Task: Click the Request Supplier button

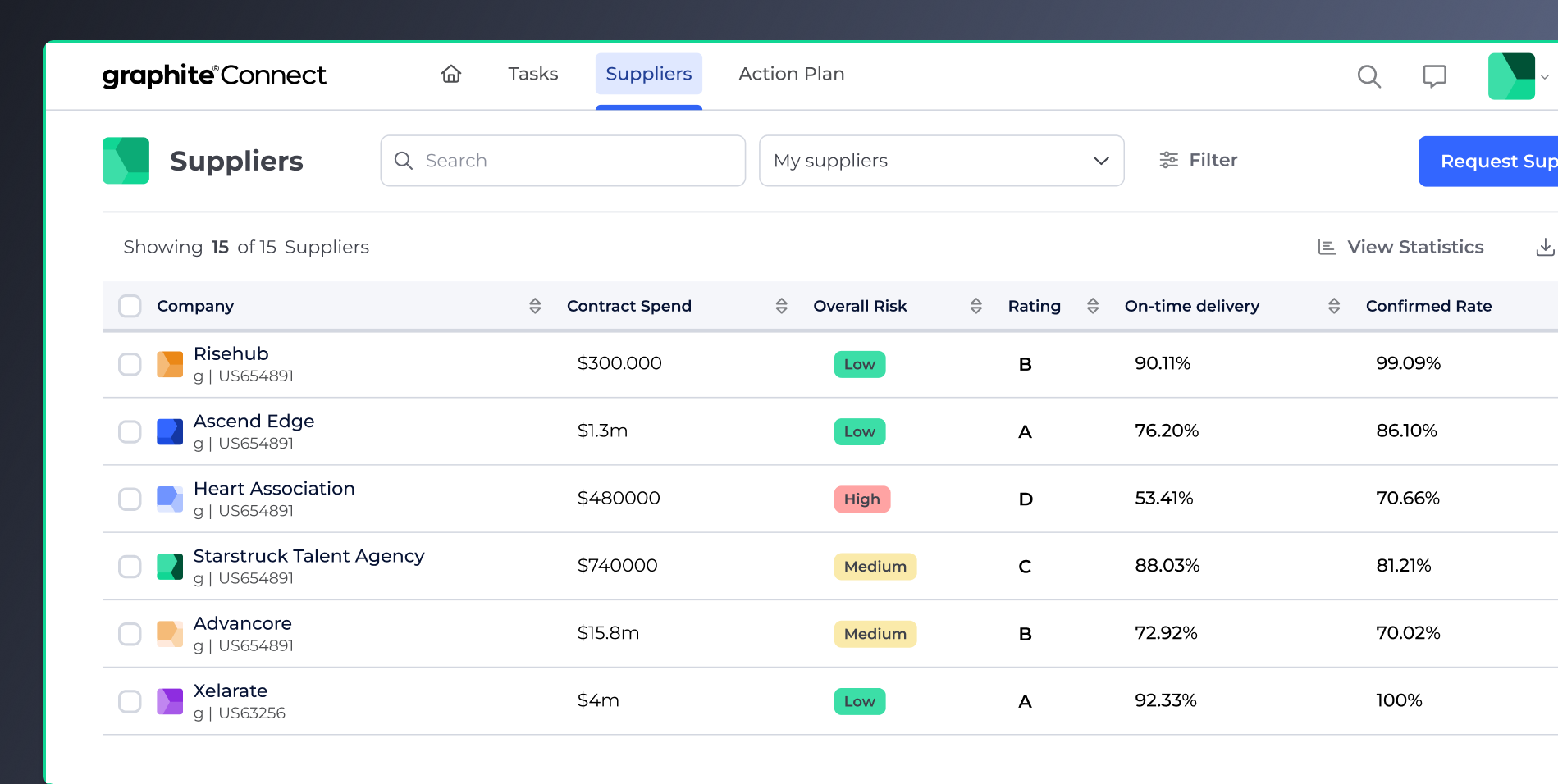Action: point(1489,161)
